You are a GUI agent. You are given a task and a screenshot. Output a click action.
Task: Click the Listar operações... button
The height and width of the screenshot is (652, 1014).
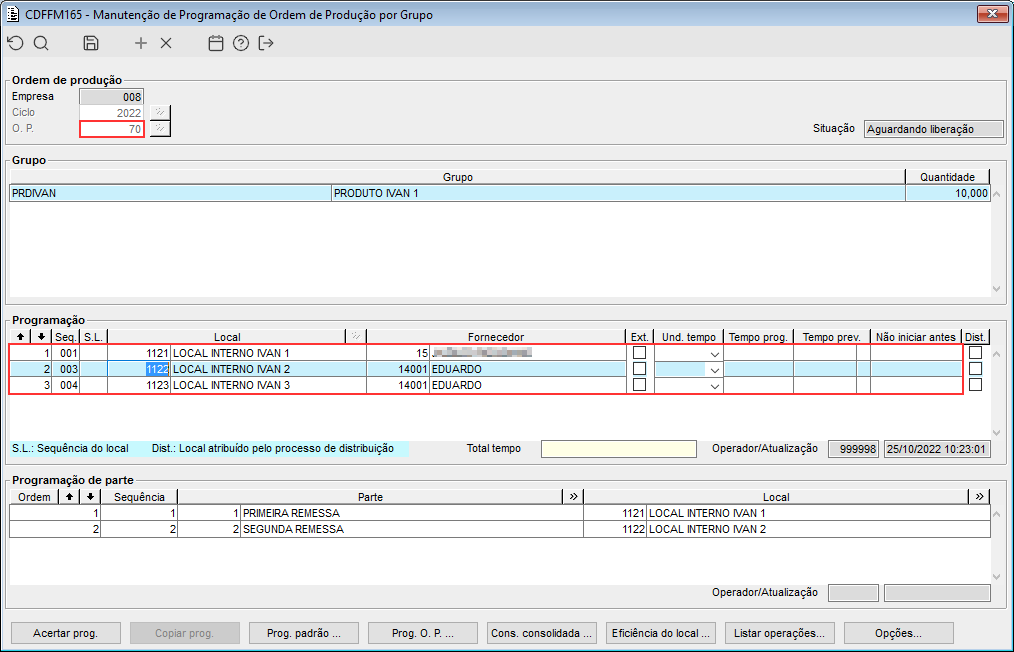[x=780, y=633]
